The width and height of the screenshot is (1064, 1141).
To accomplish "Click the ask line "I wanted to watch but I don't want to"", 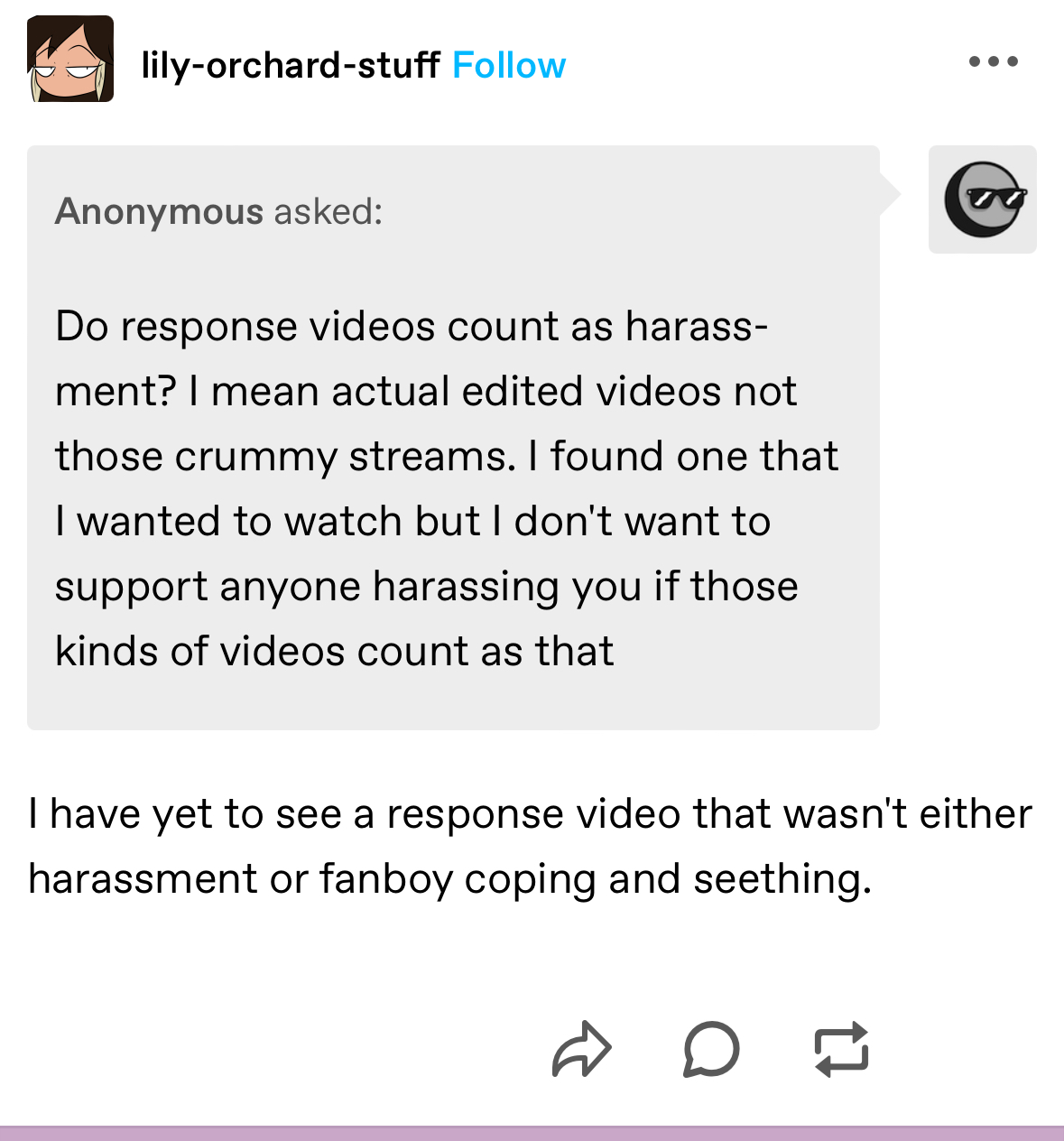I will pos(412,522).
